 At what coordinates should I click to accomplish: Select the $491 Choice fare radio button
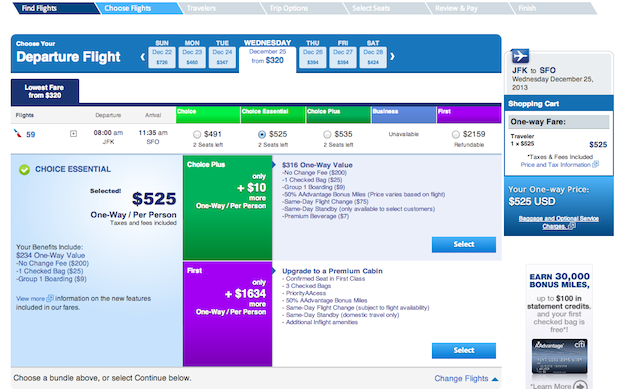(x=197, y=135)
